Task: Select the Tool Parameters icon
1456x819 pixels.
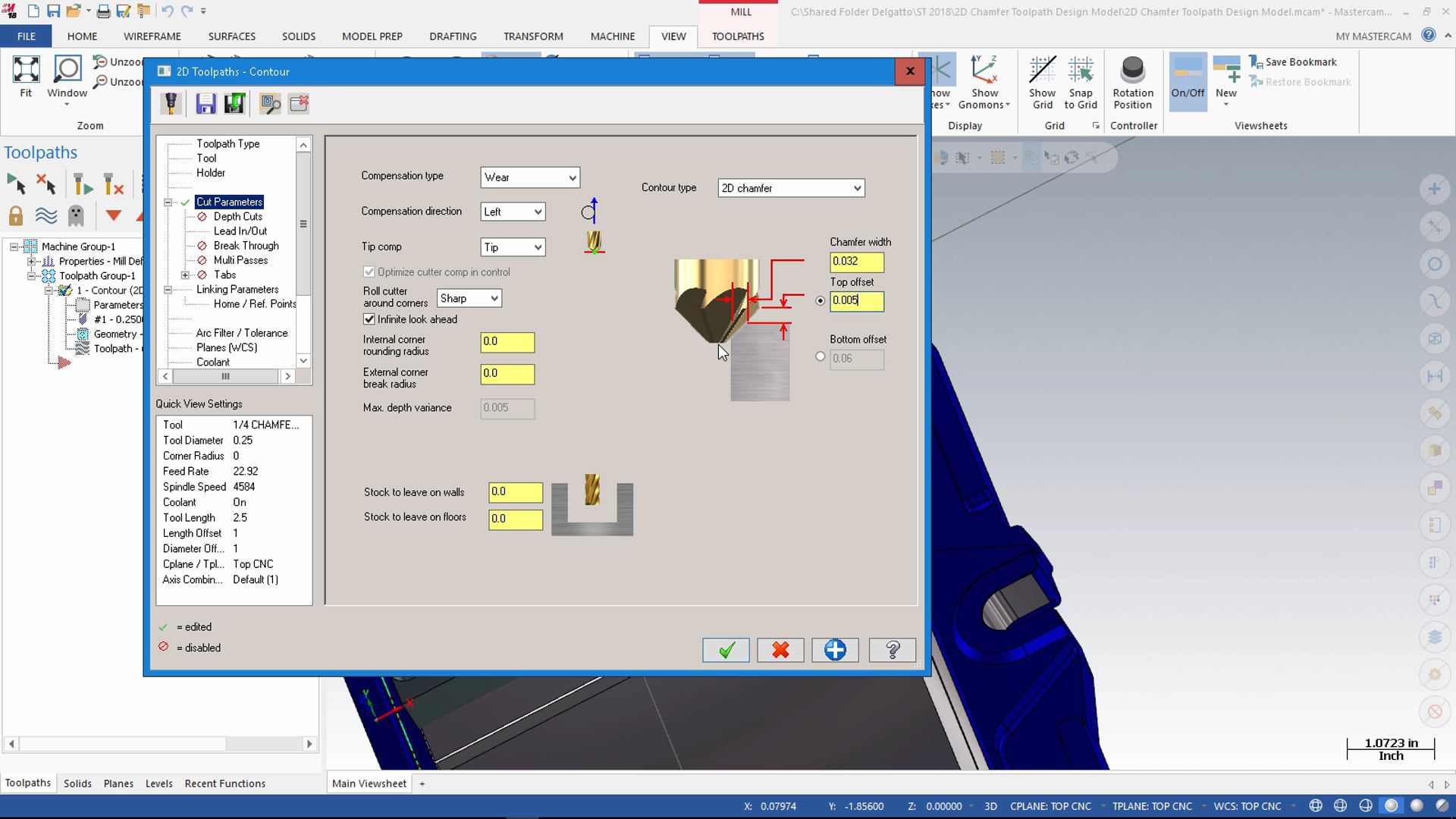Action: coord(171,103)
